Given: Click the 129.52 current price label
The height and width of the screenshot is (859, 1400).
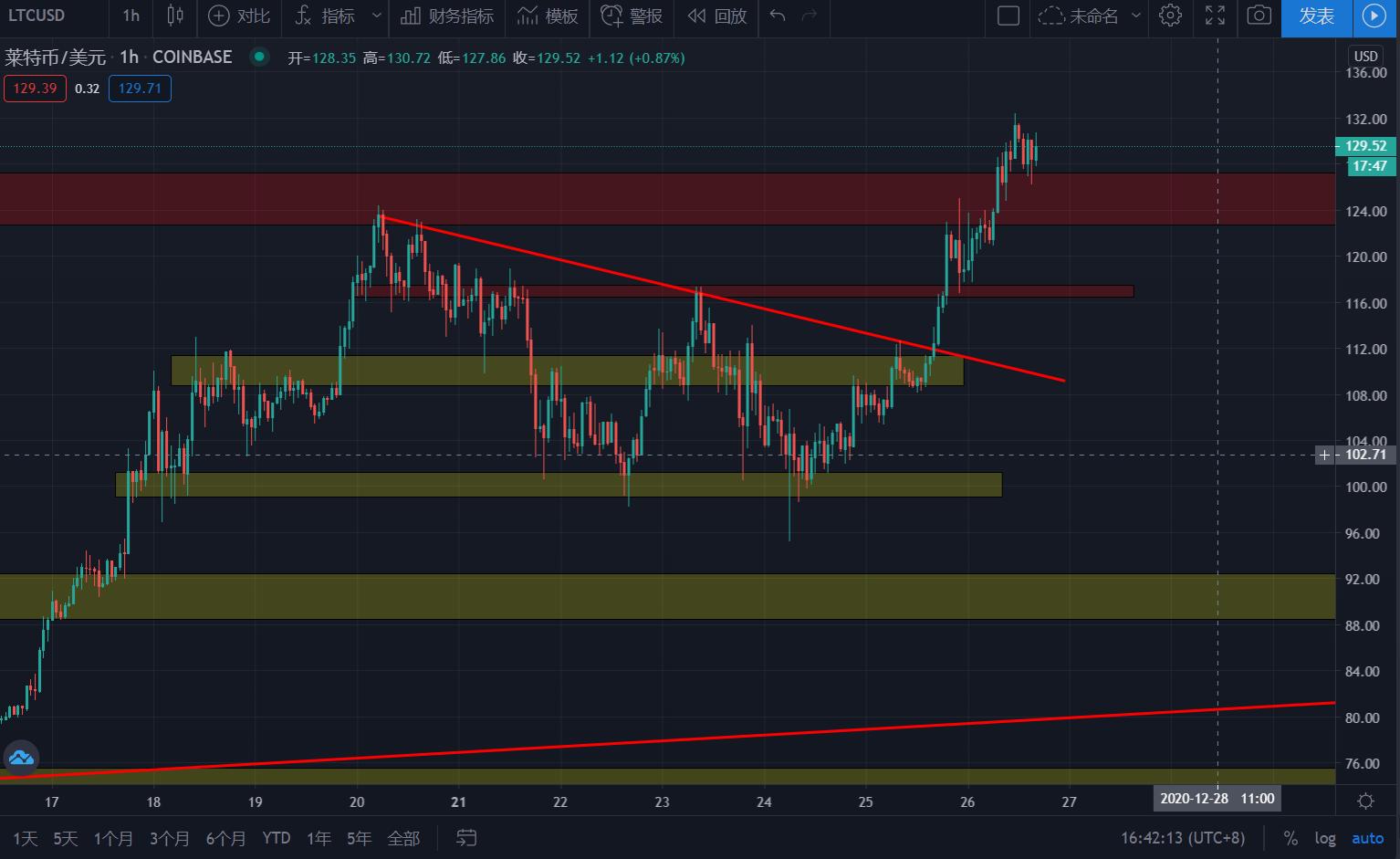Looking at the screenshot, I should coord(1365,146).
